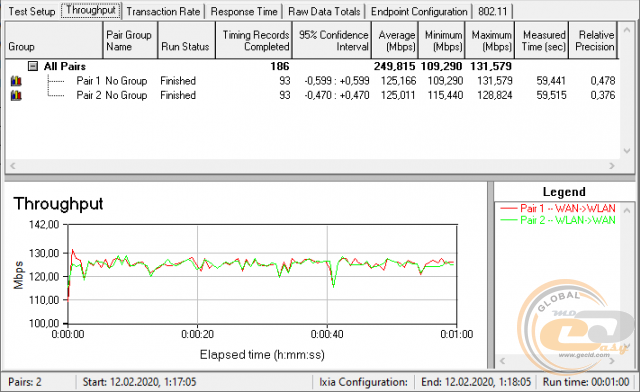Click results table scroll left arrow

pyautogui.click(x=13, y=166)
